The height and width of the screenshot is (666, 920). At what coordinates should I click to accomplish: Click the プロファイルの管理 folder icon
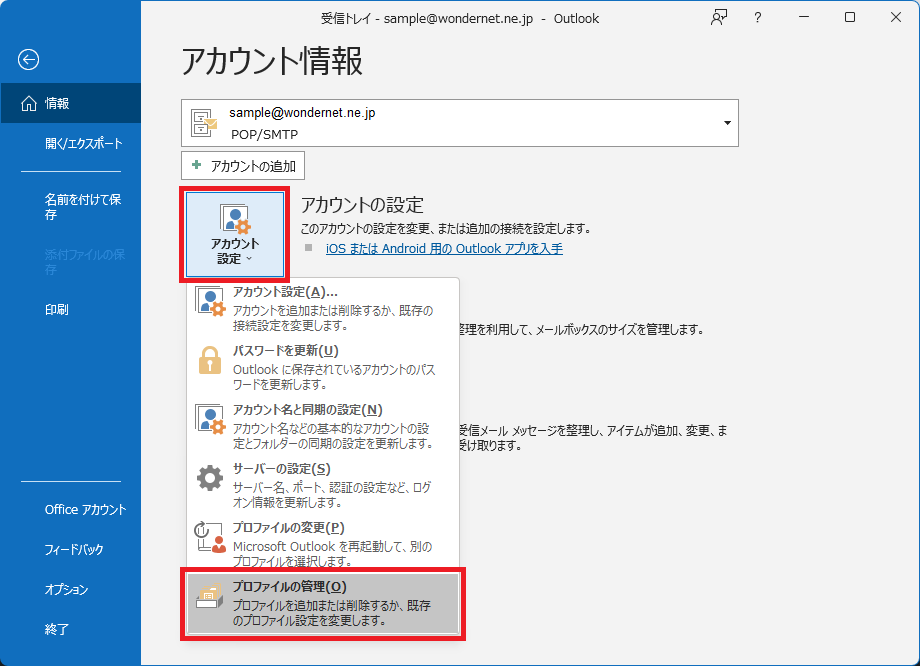pos(209,596)
